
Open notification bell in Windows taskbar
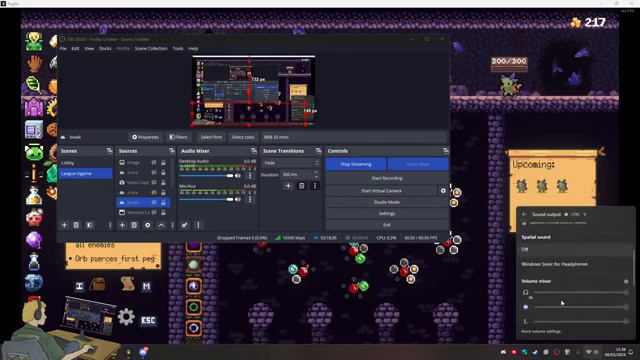(x=631, y=352)
